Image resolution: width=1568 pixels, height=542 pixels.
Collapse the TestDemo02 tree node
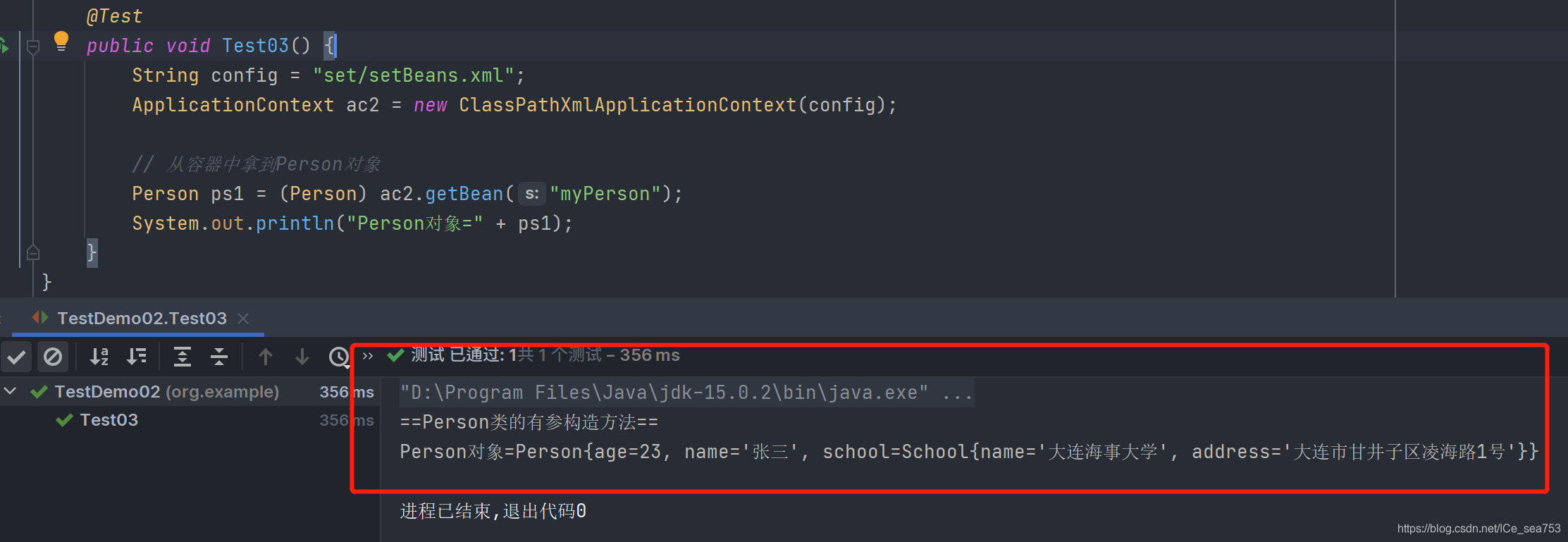(11, 390)
